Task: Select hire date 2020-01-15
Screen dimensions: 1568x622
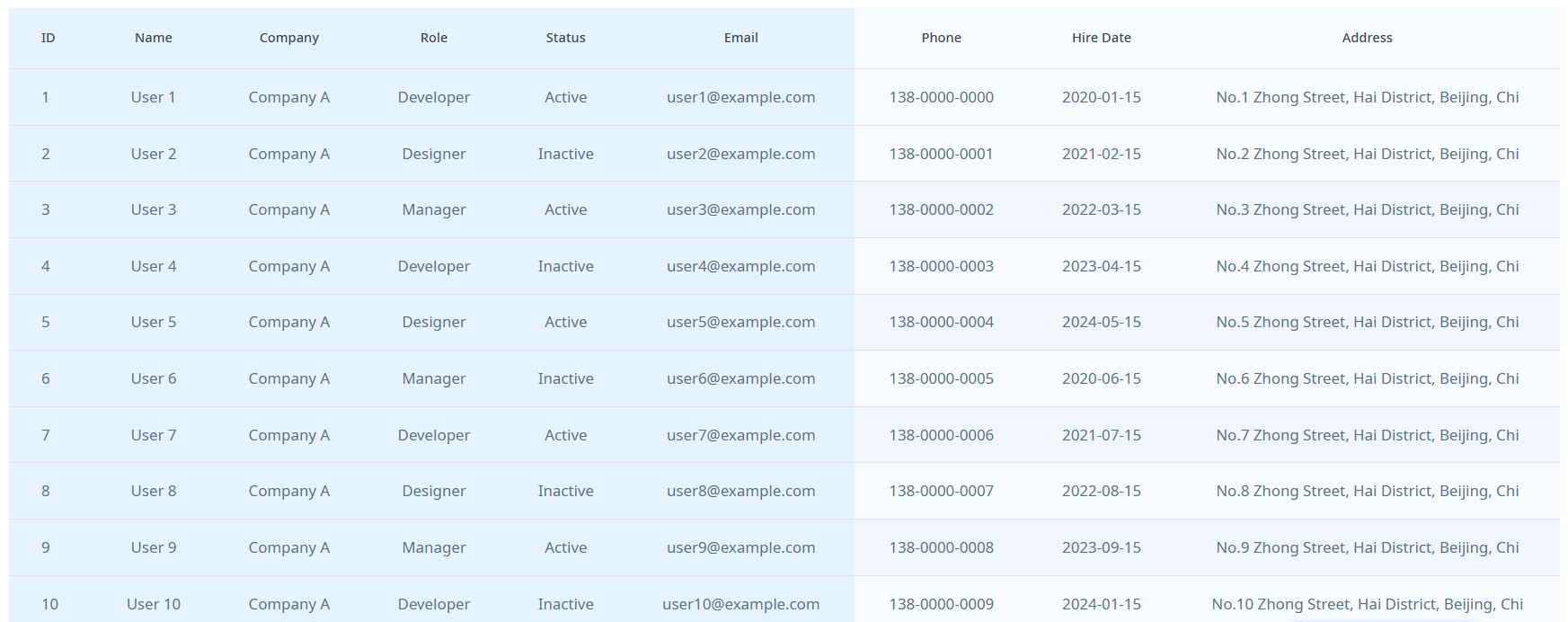Action: point(1102,97)
